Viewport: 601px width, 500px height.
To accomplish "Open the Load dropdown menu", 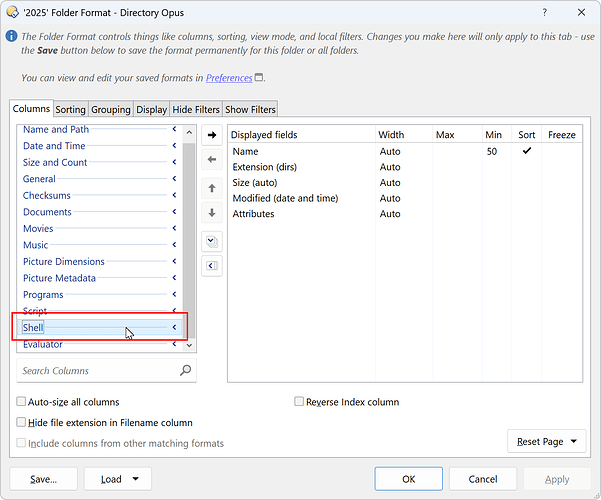I will coord(118,479).
